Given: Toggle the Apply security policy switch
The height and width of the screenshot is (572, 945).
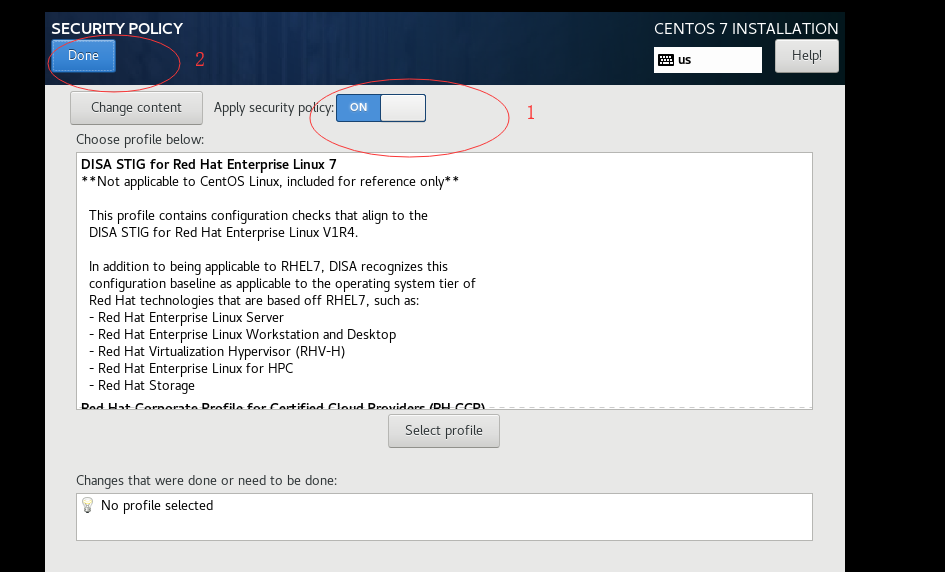Looking at the screenshot, I should point(381,108).
